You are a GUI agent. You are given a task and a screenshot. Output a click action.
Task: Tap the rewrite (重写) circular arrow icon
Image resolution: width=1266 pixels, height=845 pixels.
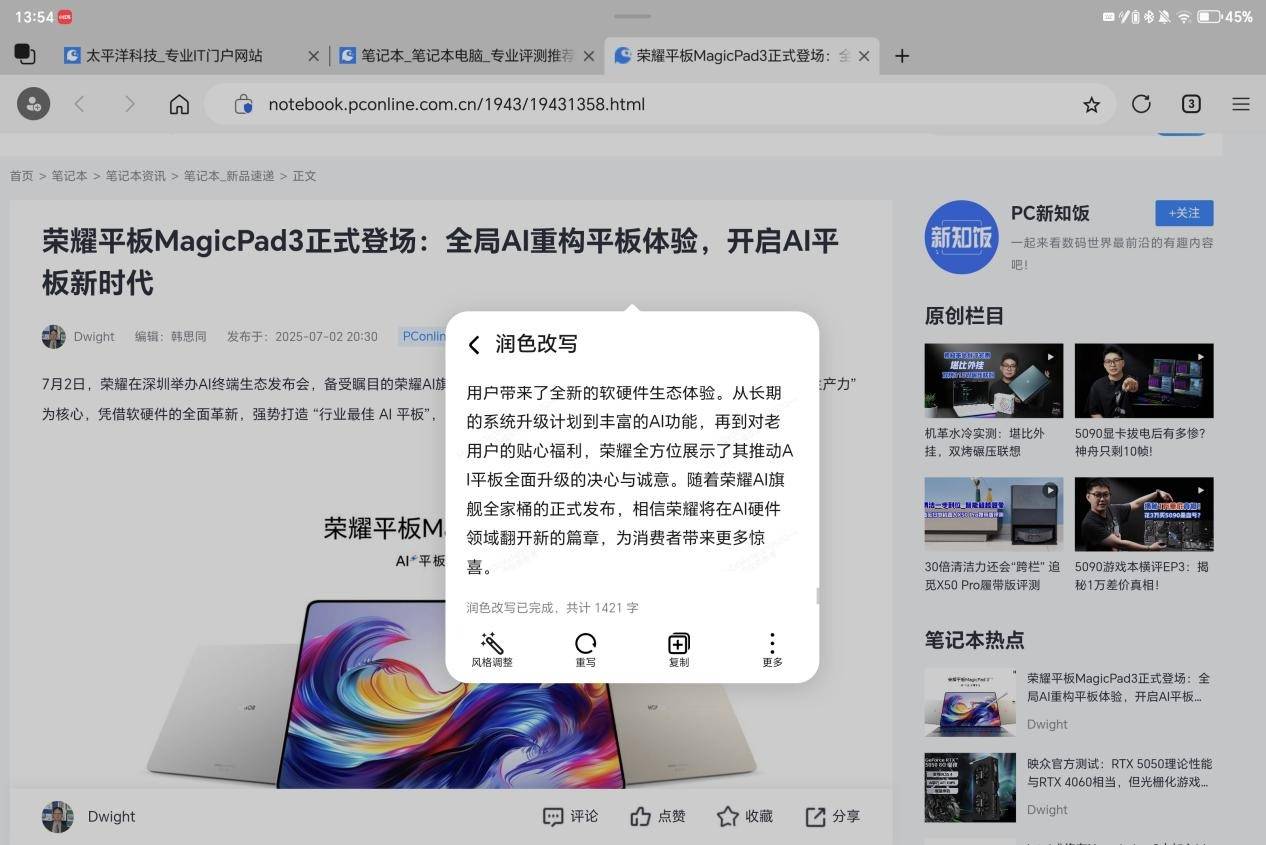point(585,644)
